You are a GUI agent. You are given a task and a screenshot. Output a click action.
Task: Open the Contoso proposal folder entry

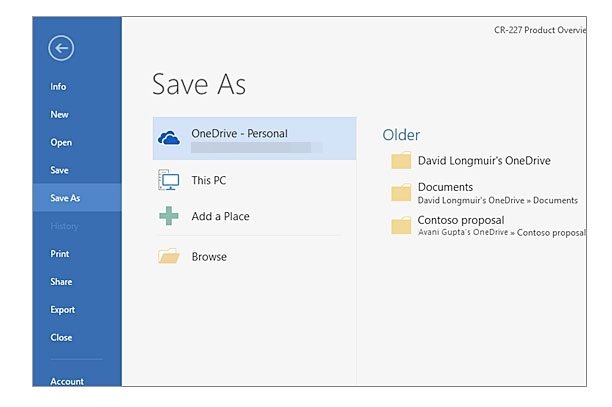[x=487, y=226]
